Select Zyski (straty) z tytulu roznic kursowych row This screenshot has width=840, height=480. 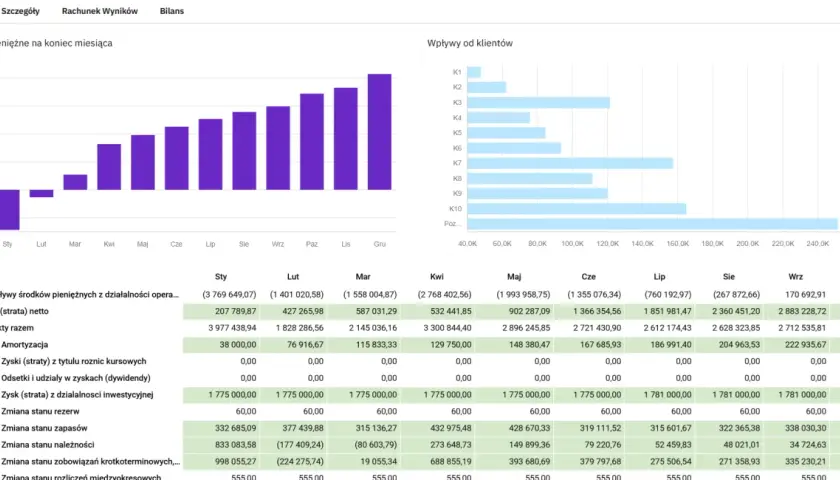[x=73, y=361]
